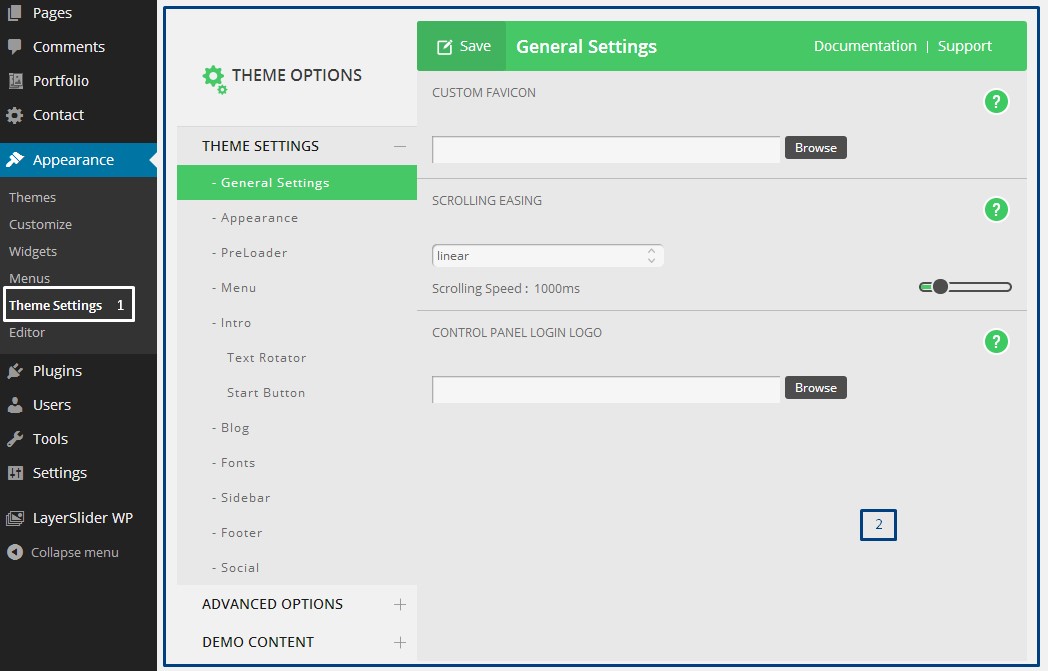Adjust the Scrolling Speed slider
Image resolution: width=1048 pixels, height=671 pixels.
click(939, 286)
